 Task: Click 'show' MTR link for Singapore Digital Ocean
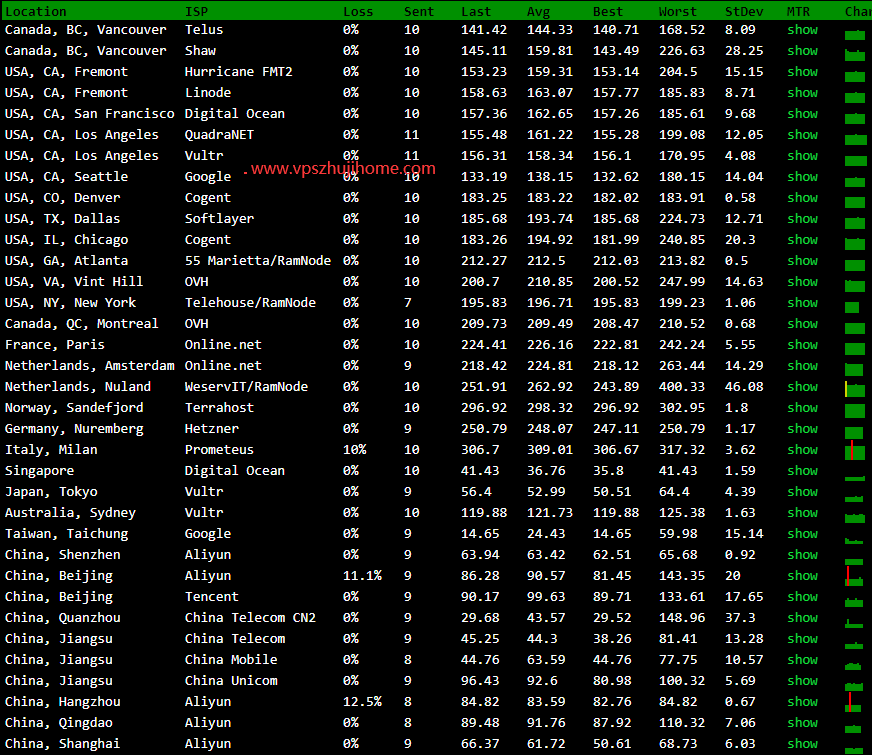point(802,471)
